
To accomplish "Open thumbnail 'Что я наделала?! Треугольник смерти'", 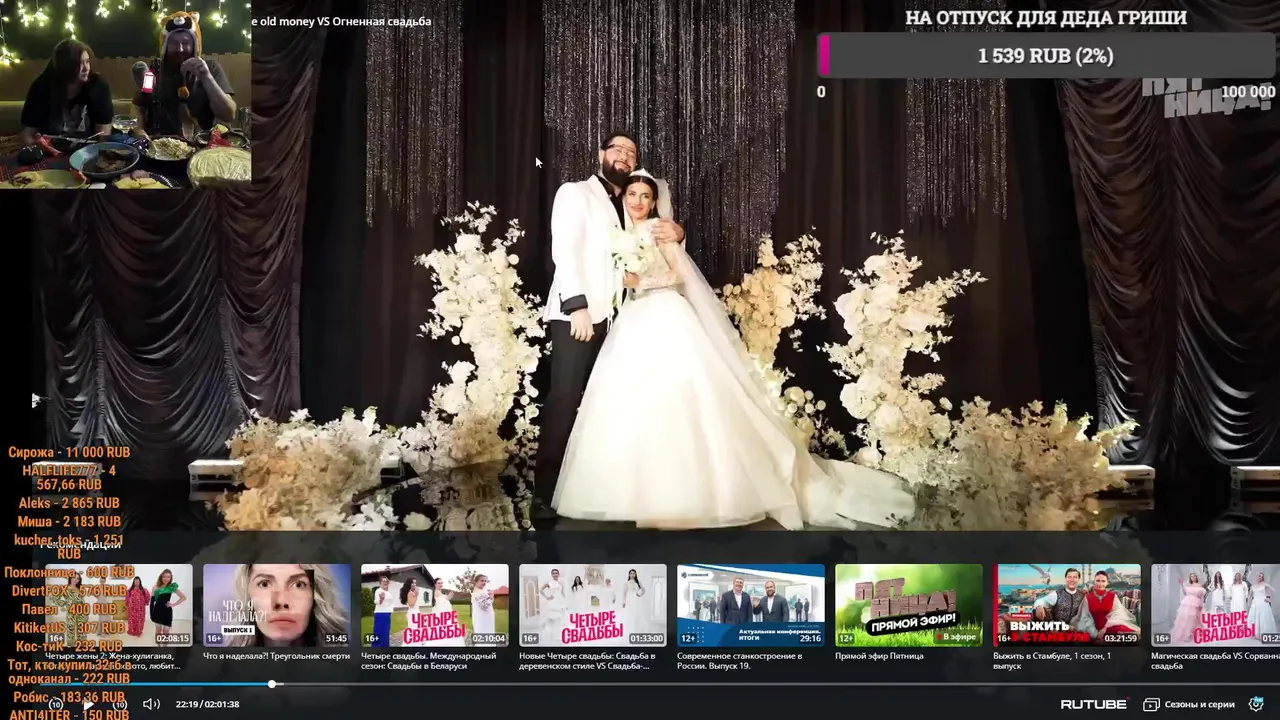I will click(277, 605).
